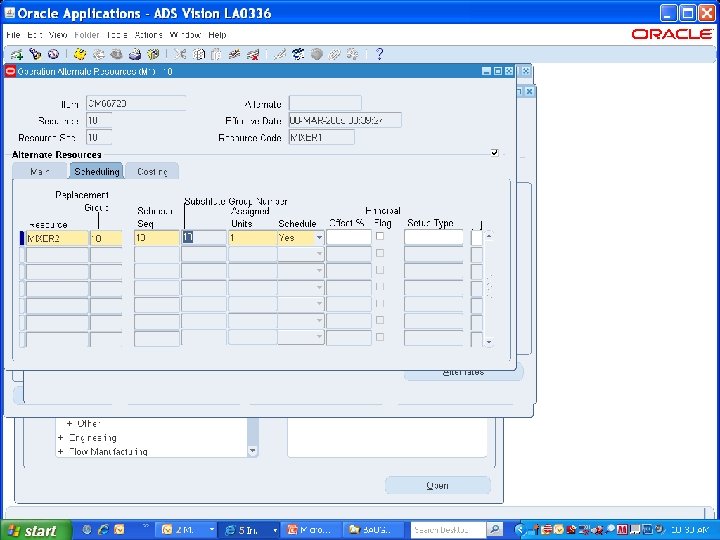Image resolution: width=720 pixels, height=540 pixels.
Task: Click the 5 In. Internet Explorer taskbar button
Action: tap(248, 530)
